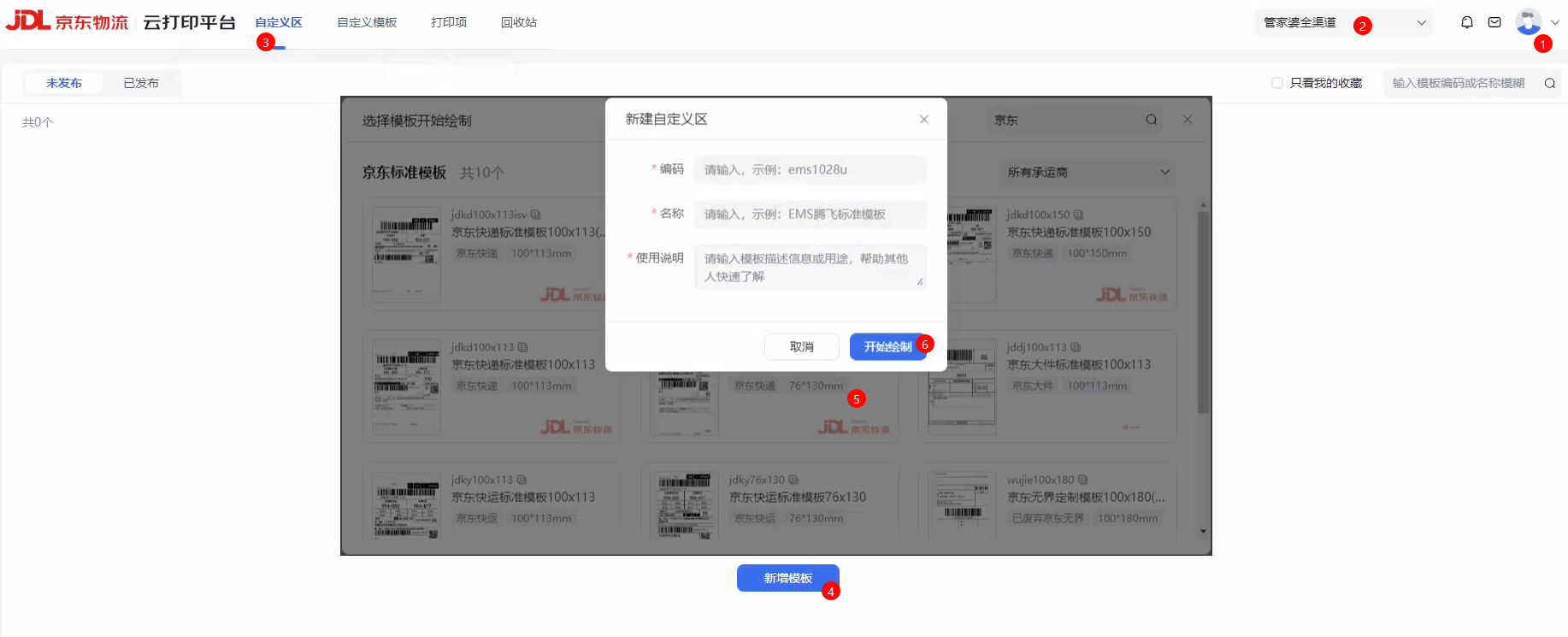Screen dimensions: 1568x637
Task: Click the 京东快递标准模板100x150 title
Action: 1079,232
